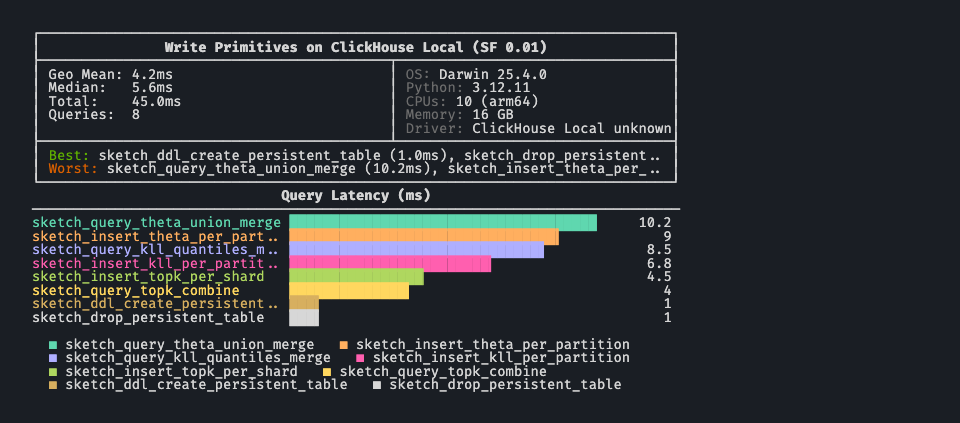Screen dimensions: 960x423
Task: Click the orange sketch_insert_theta_per_partition legend swatch
Action: point(344,345)
